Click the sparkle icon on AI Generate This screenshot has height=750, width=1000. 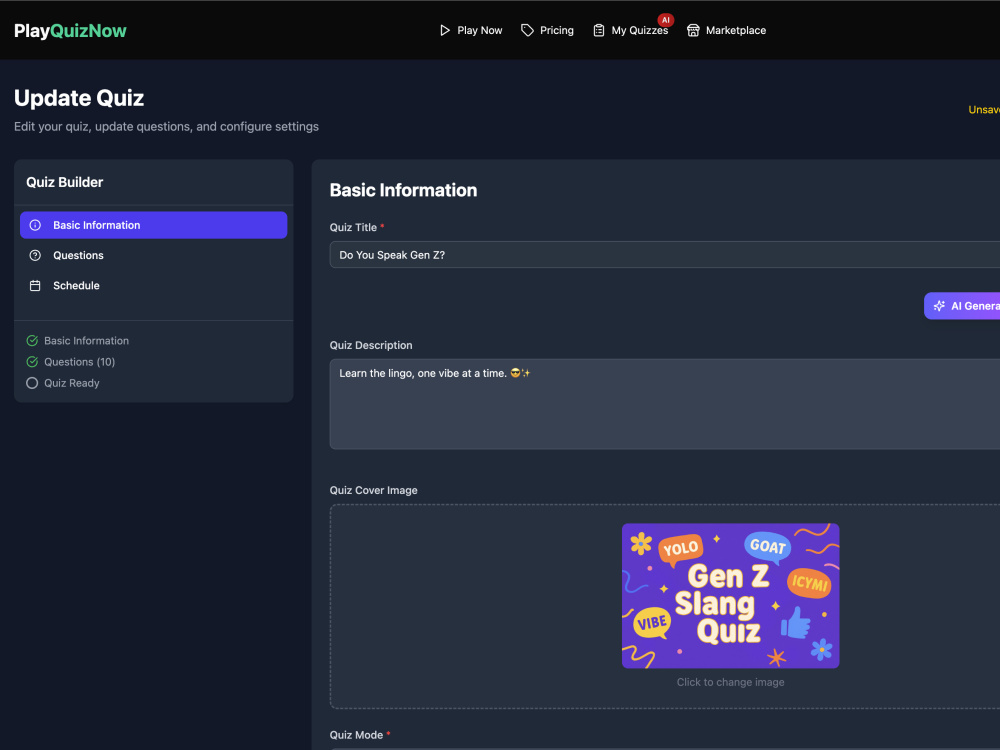click(x=939, y=306)
